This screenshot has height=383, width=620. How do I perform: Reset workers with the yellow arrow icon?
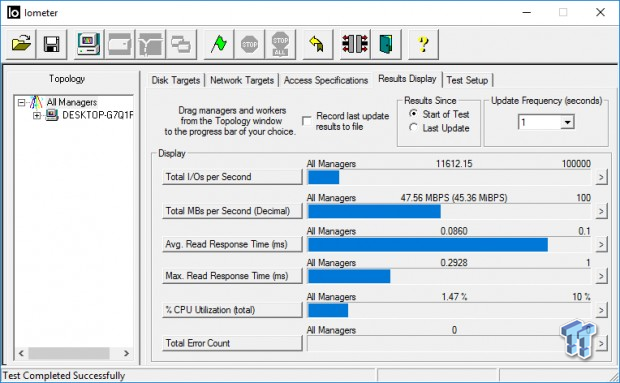tap(318, 44)
